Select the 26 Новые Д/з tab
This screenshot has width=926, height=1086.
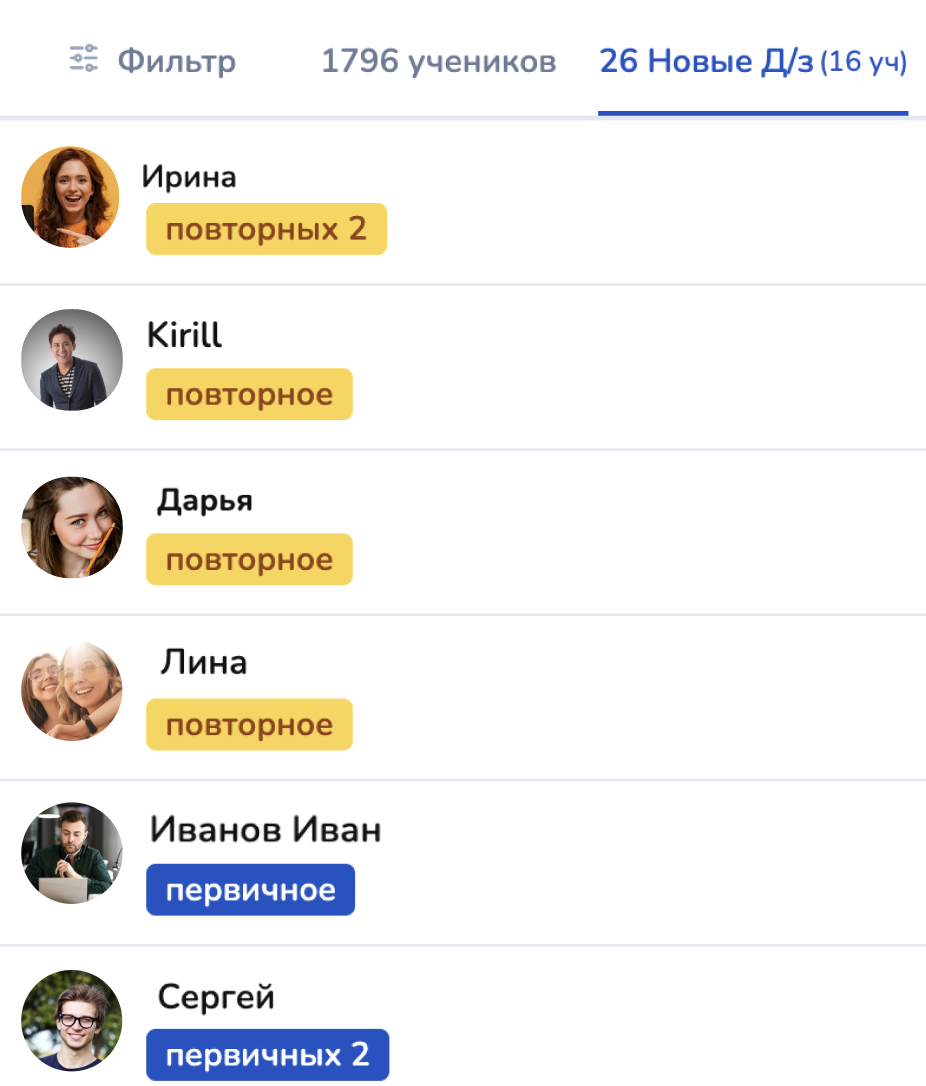[752, 62]
